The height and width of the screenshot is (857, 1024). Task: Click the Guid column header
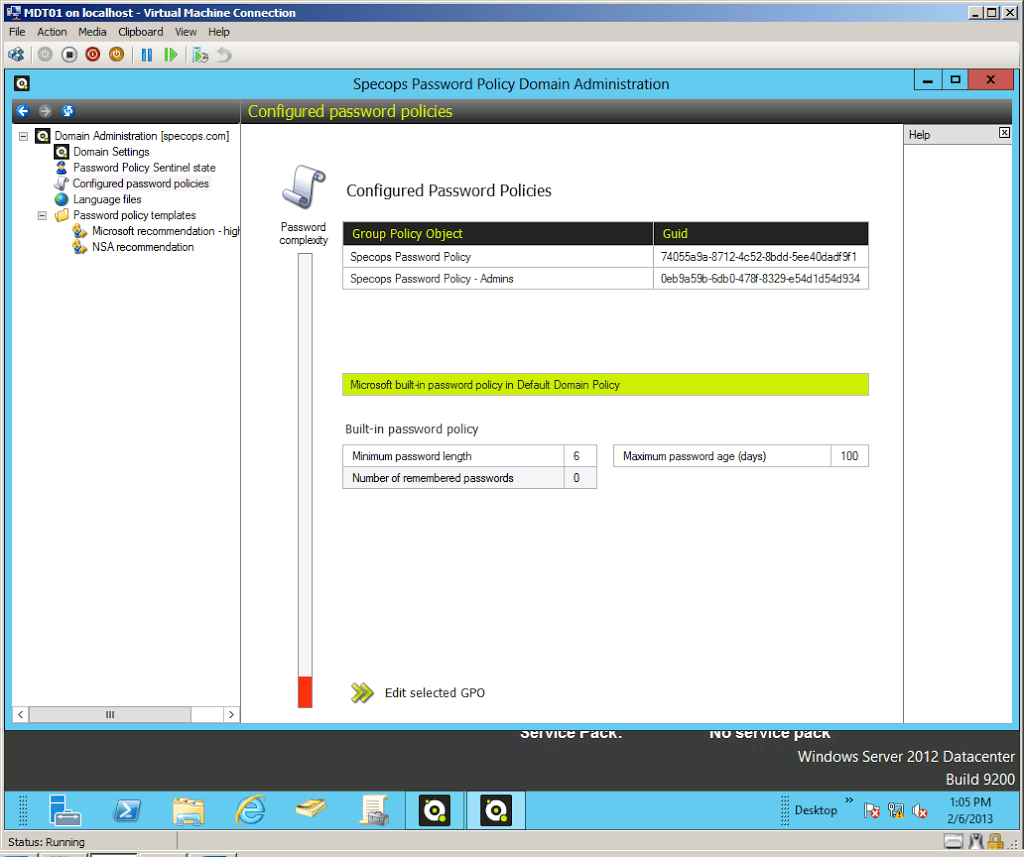click(x=761, y=234)
